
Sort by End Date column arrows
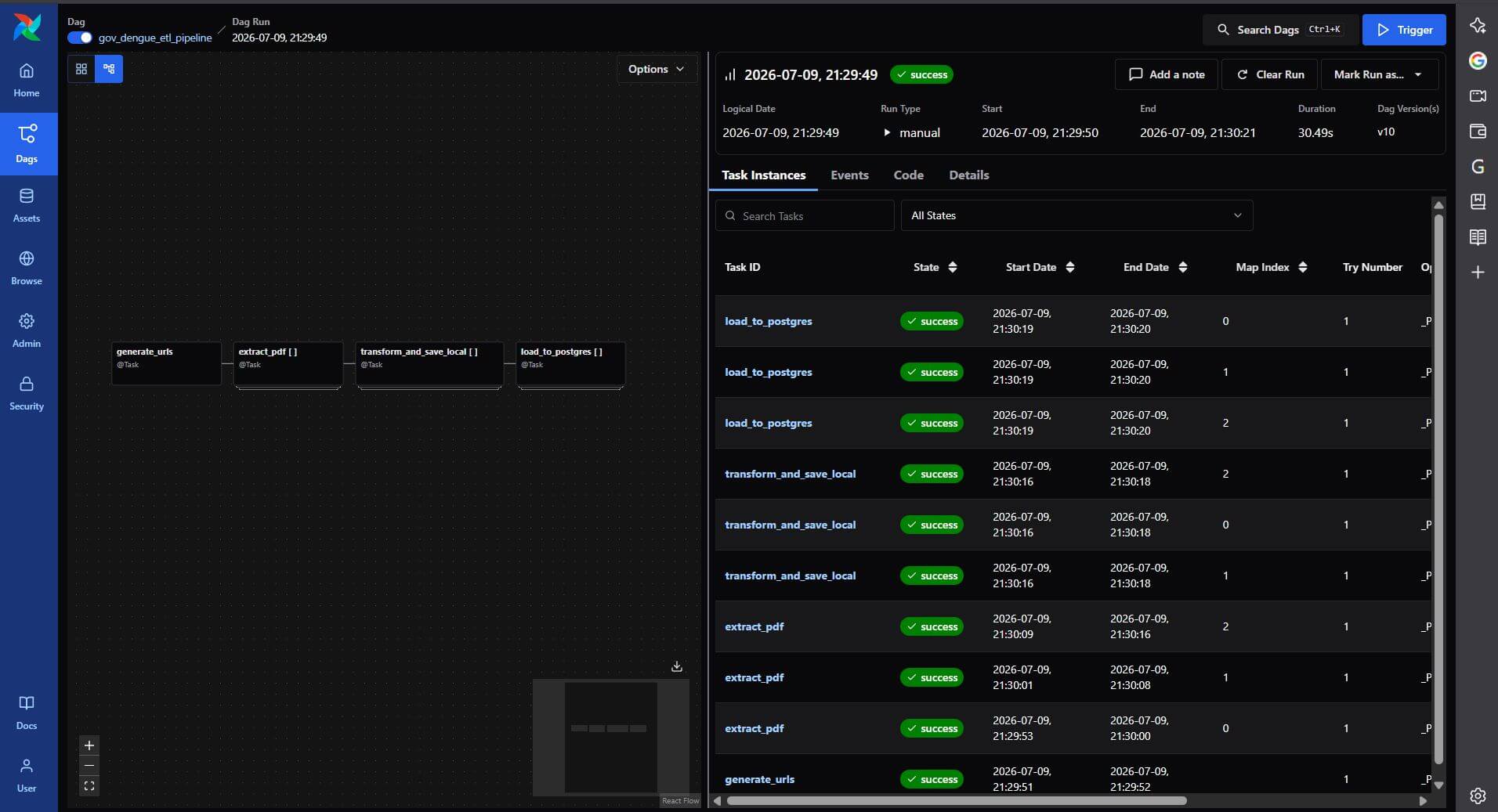(1183, 267)
